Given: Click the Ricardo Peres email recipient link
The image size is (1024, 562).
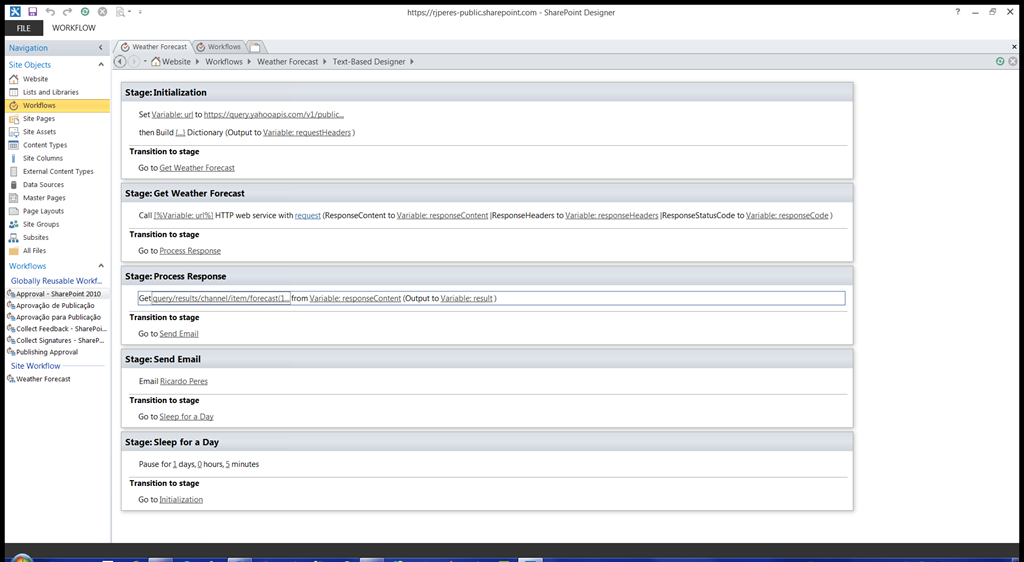Looking at the screenshot, I should pos(184,381).
